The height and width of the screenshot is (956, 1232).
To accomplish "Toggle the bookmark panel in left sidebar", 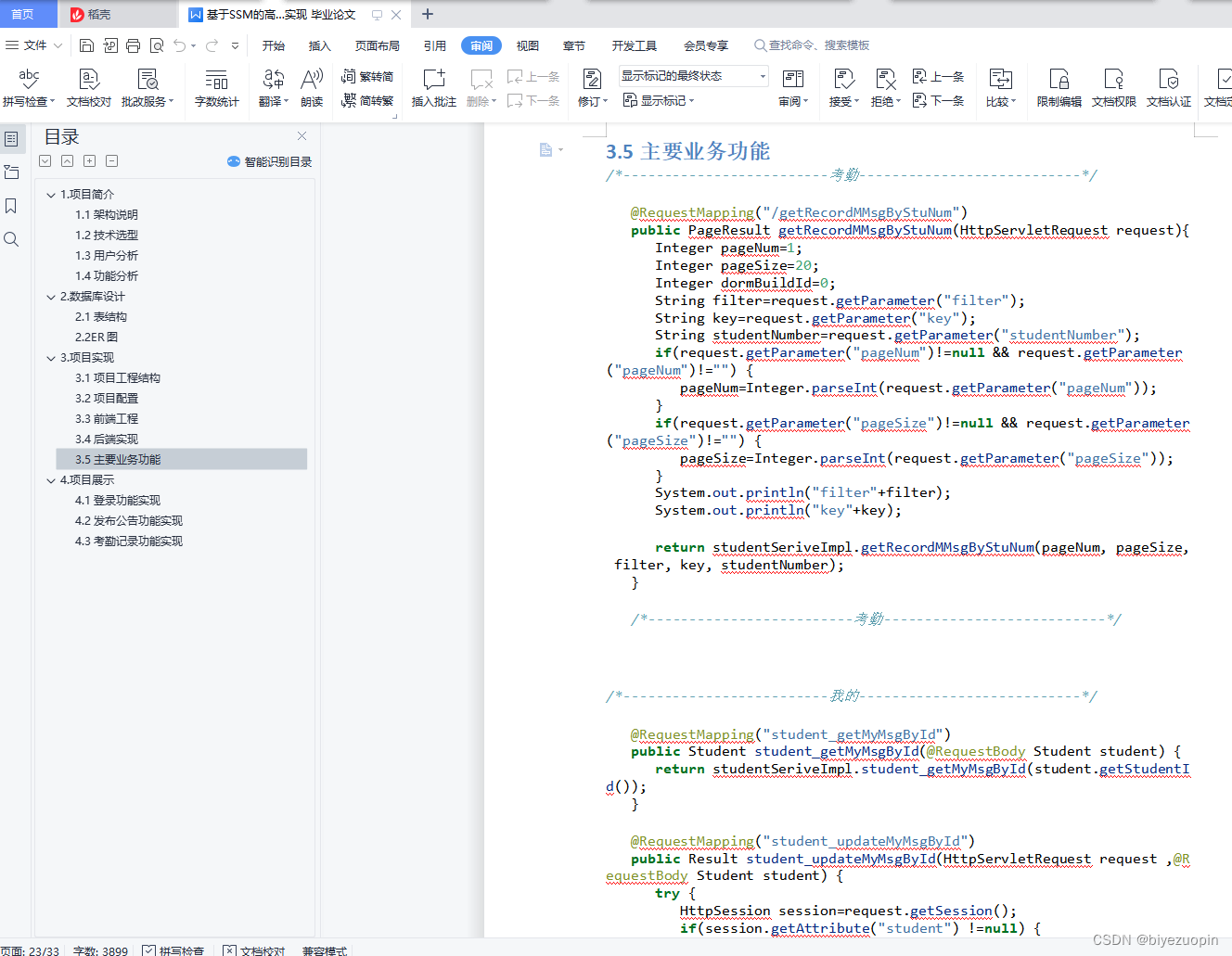I will click(11, 206).
